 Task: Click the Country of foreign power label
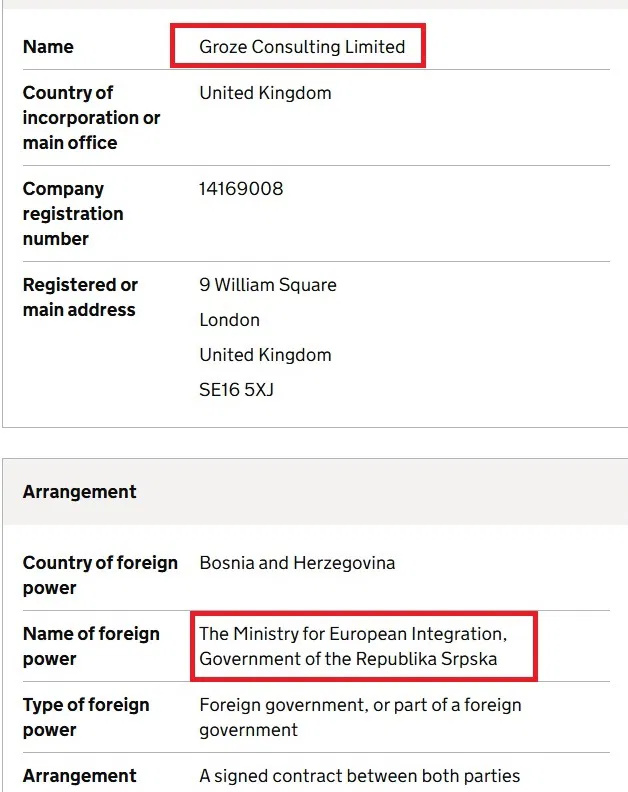100,575
